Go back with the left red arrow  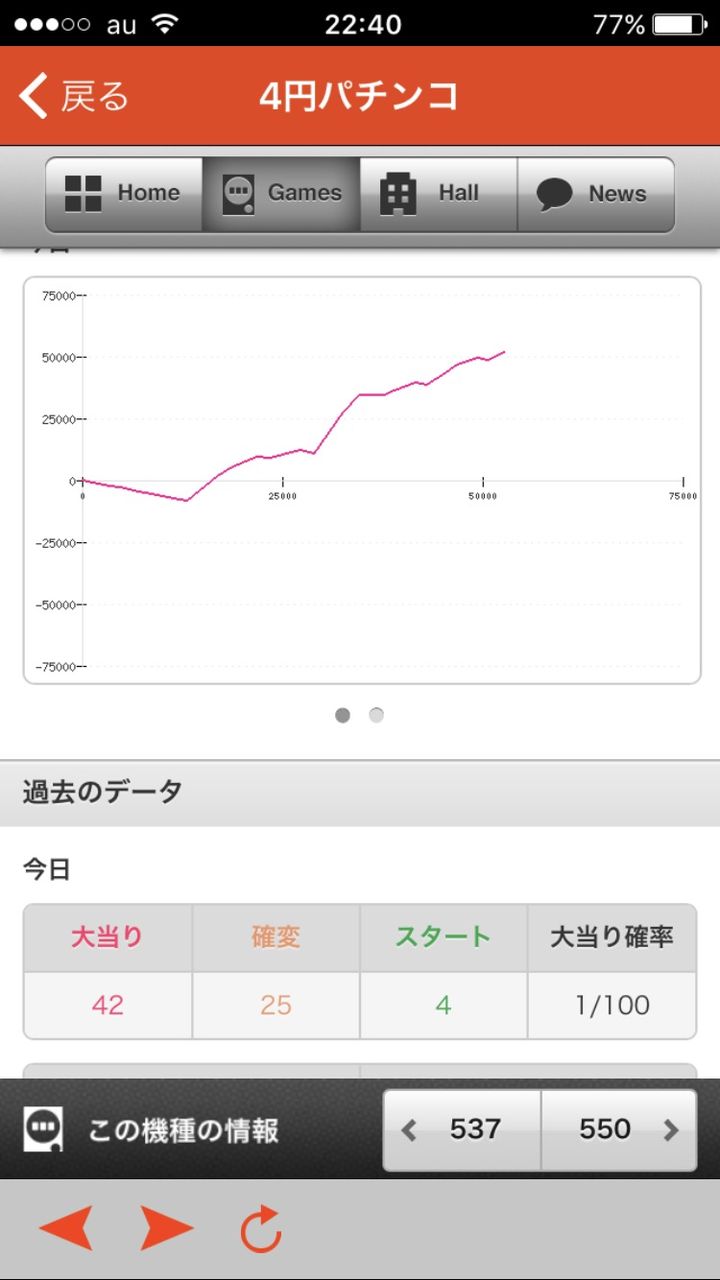(x=66, y=1228)
